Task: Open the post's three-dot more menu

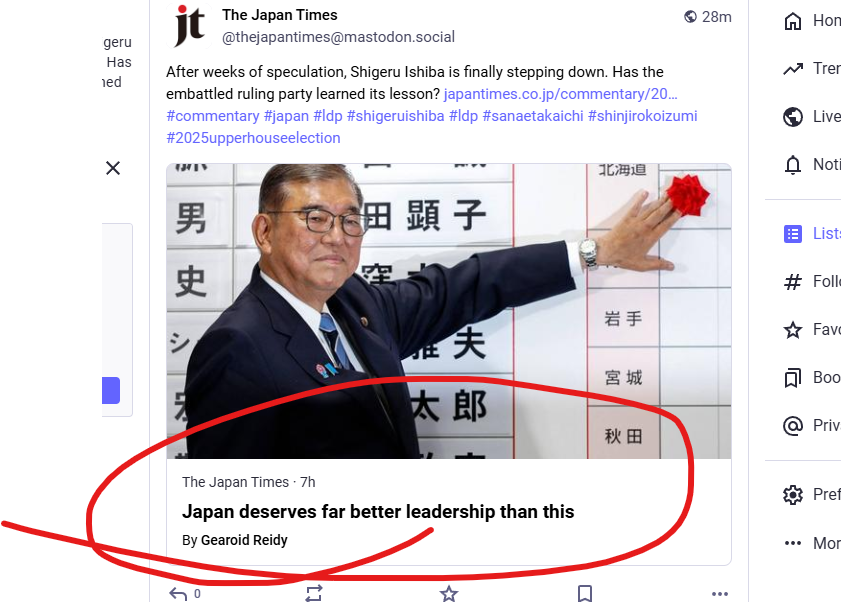Action: pyautogui.click(x=720, y=593)
